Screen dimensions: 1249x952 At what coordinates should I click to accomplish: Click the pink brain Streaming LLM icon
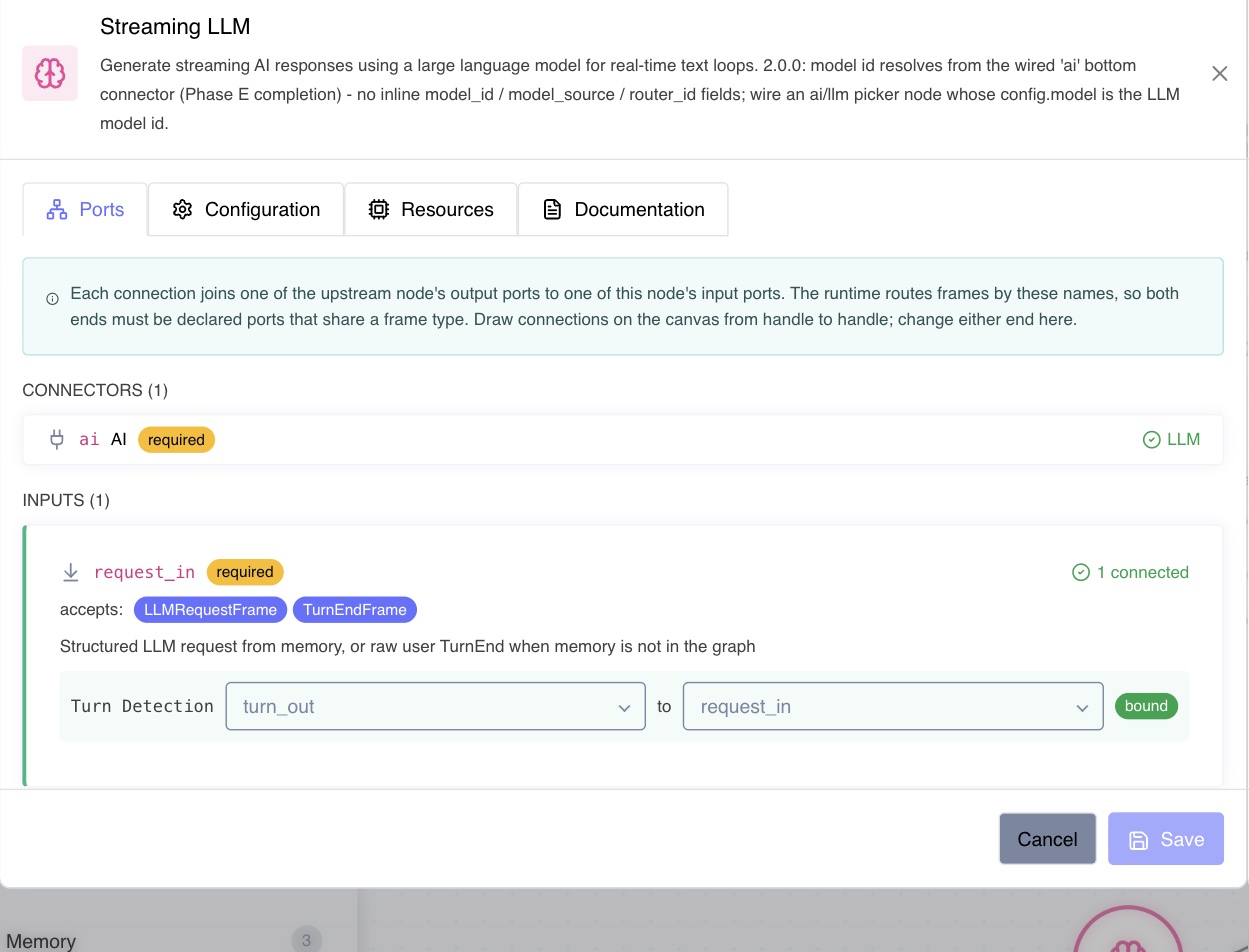(x=50, y=73)
